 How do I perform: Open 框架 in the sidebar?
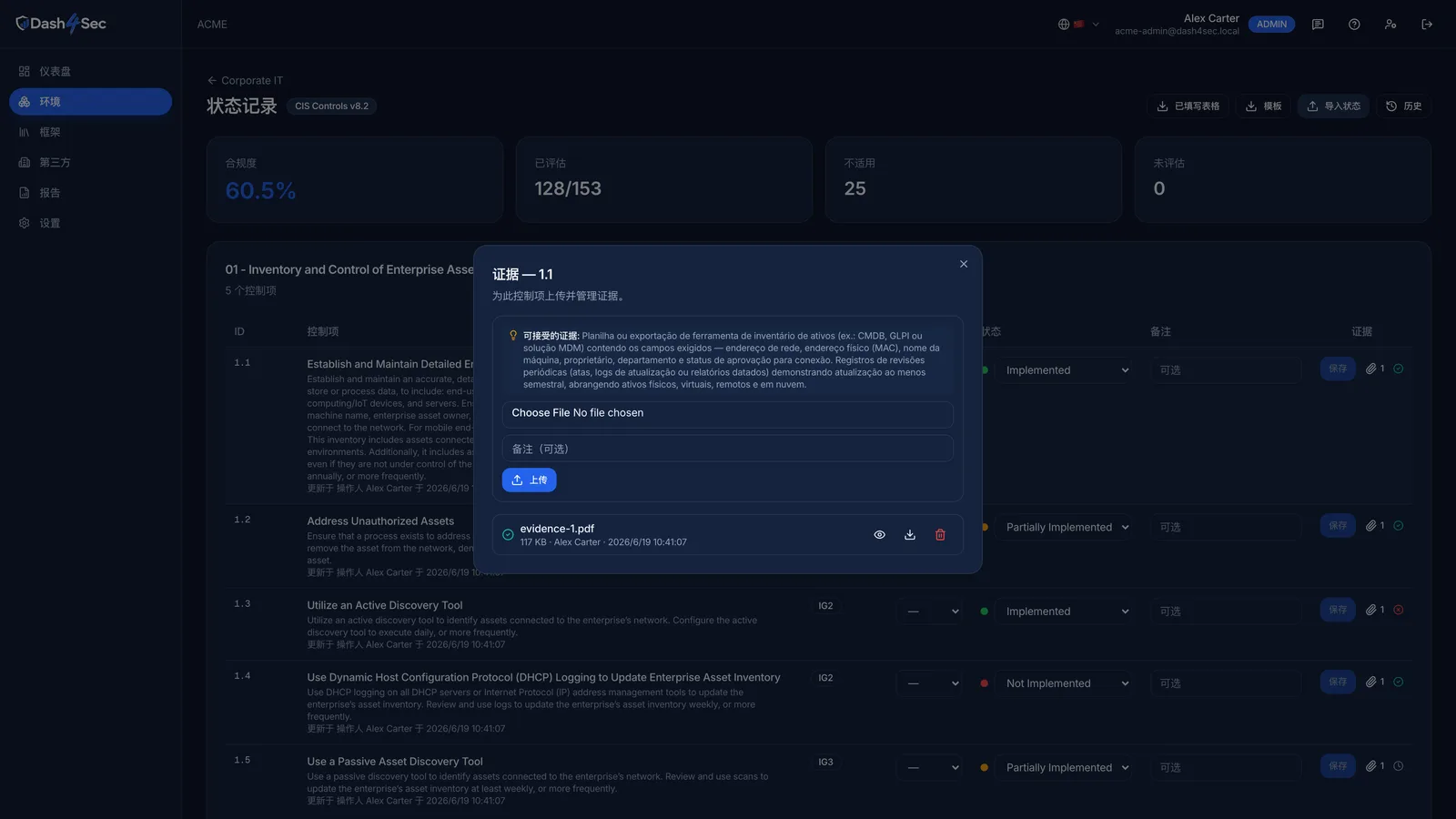click(x=90, y=132)
